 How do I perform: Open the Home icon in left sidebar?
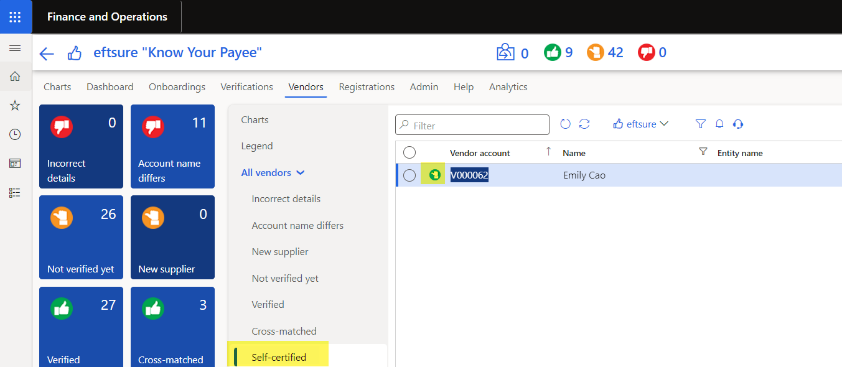15,76
